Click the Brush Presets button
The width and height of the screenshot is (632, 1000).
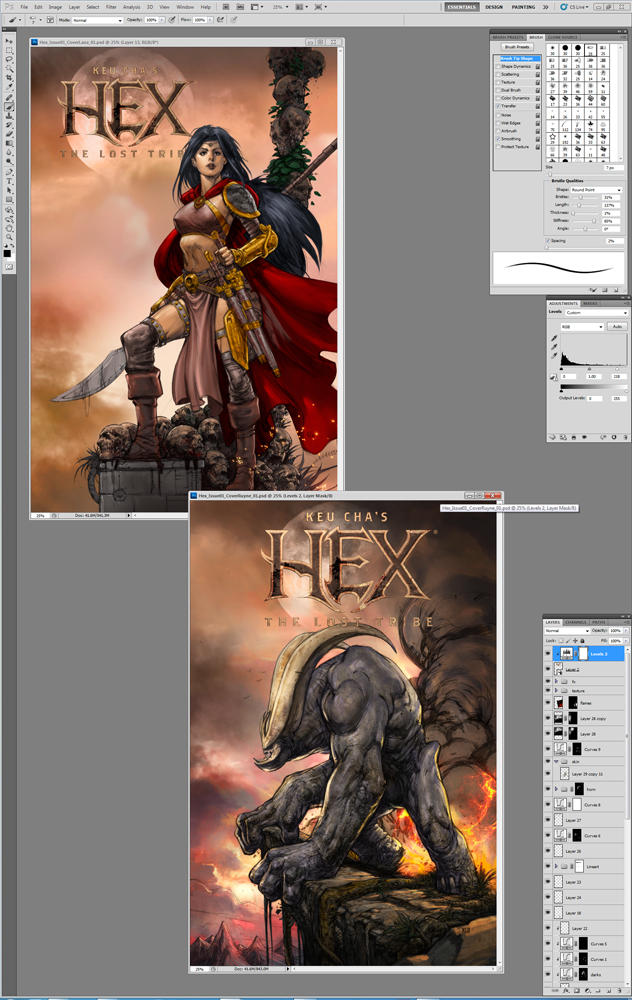[x=516, y=47]
